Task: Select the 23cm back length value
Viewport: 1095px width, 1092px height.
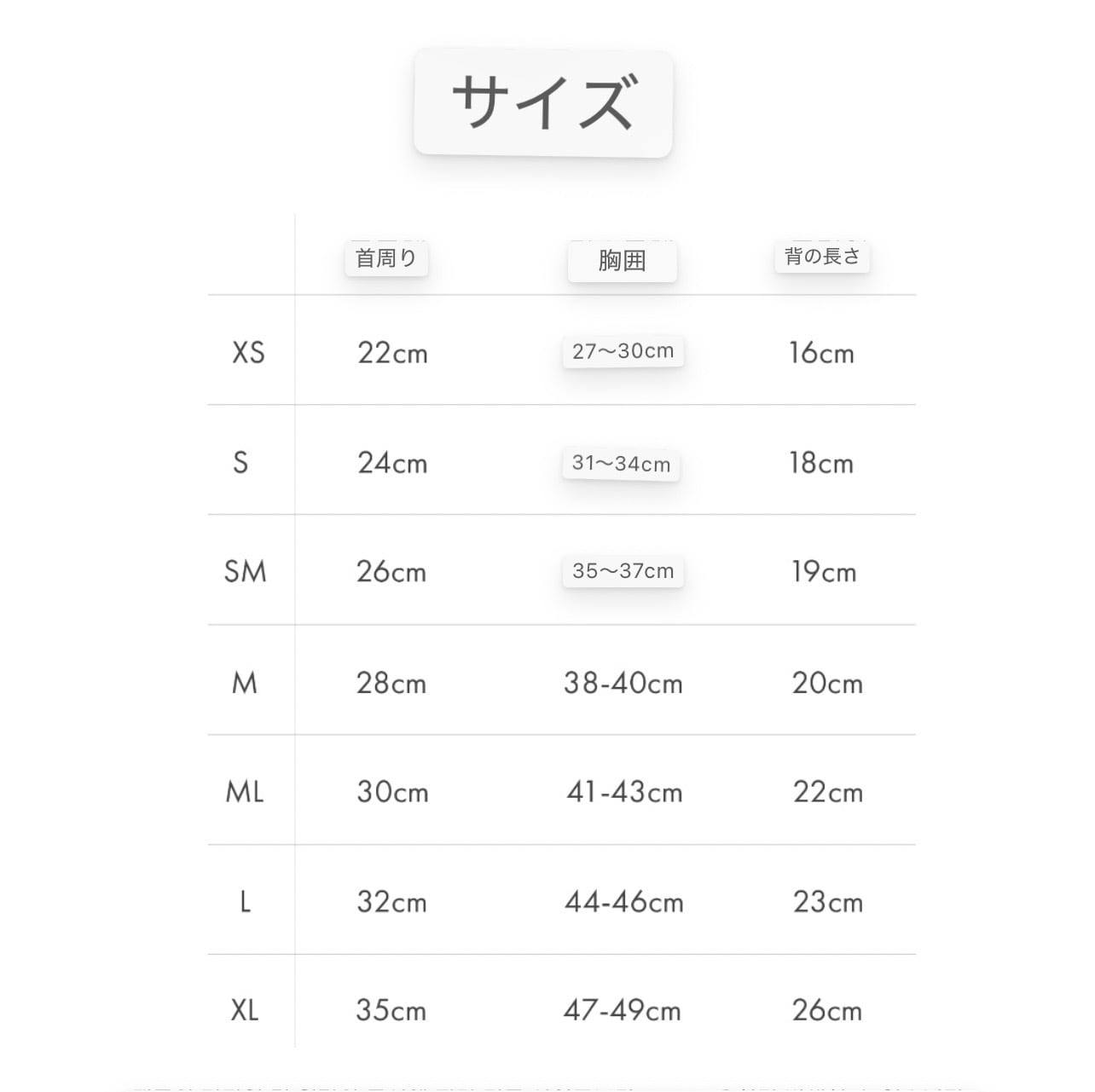Action: (827, 902)
